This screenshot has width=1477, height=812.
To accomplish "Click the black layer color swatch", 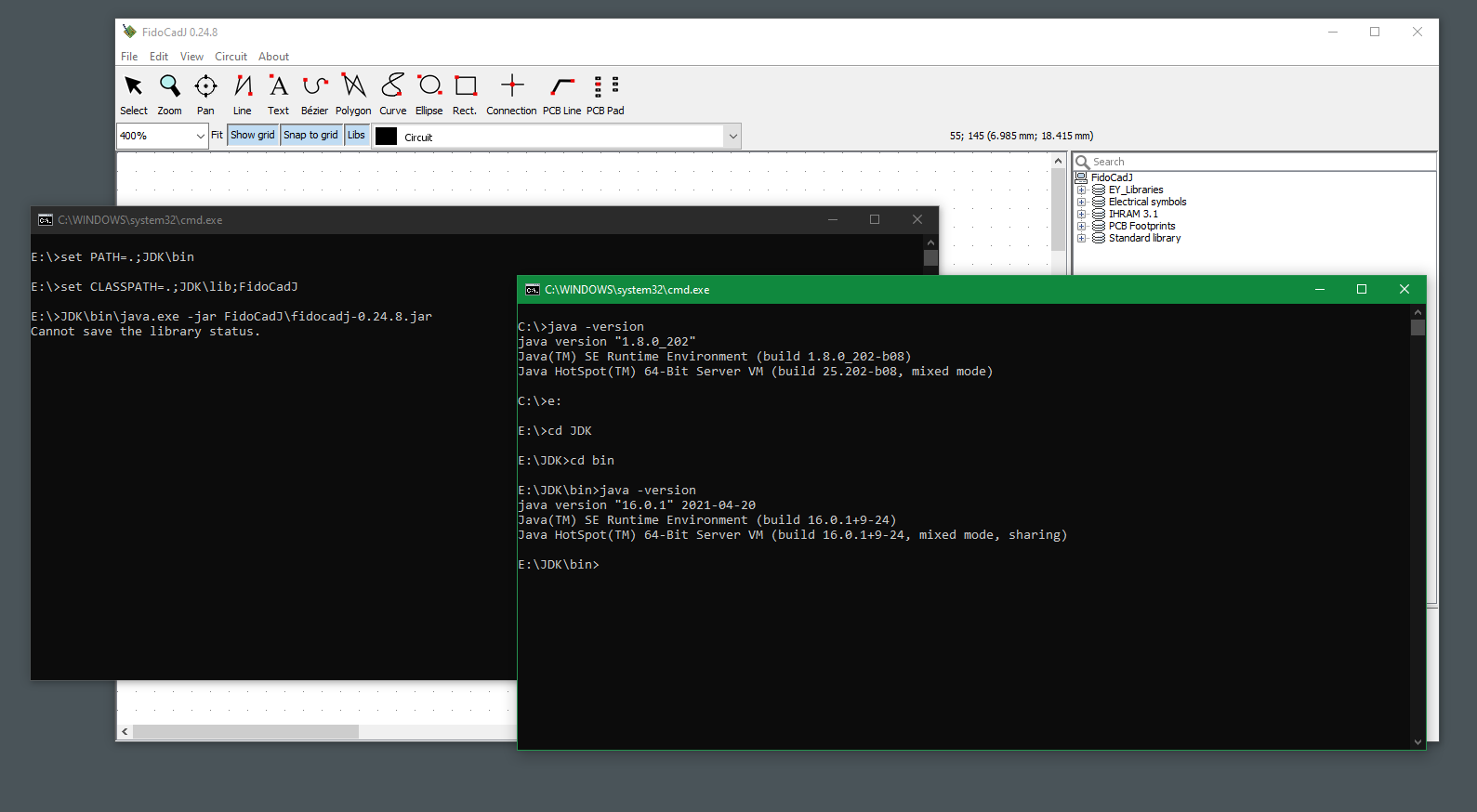I will tap(387, 137).
